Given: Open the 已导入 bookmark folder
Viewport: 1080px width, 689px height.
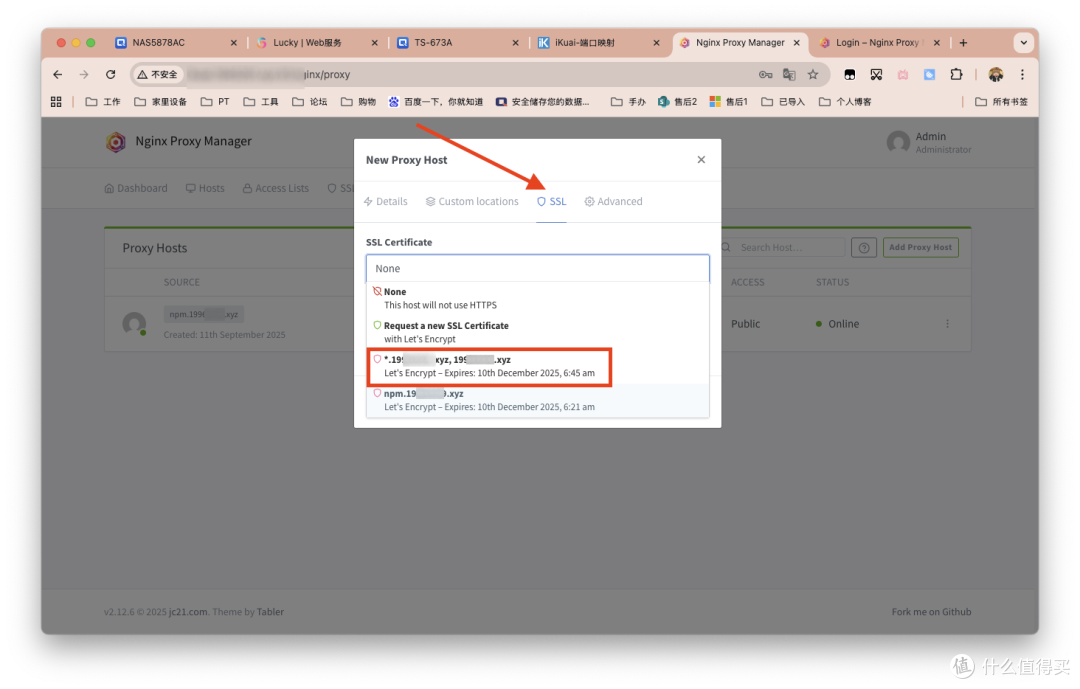Looking at the screenshot, I should tap(783, 101).
